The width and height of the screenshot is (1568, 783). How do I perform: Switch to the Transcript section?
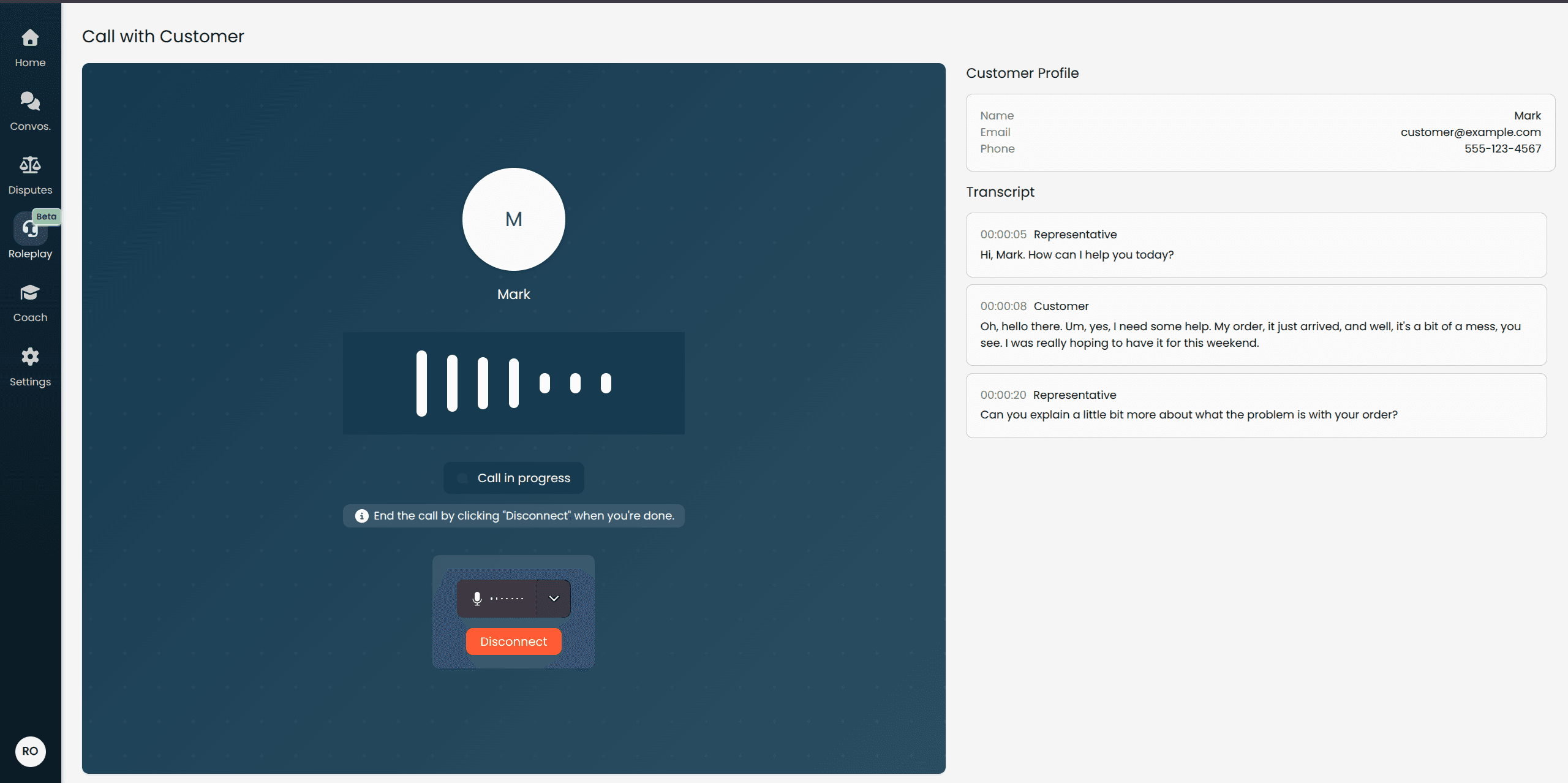click(x=1000, y=192)
